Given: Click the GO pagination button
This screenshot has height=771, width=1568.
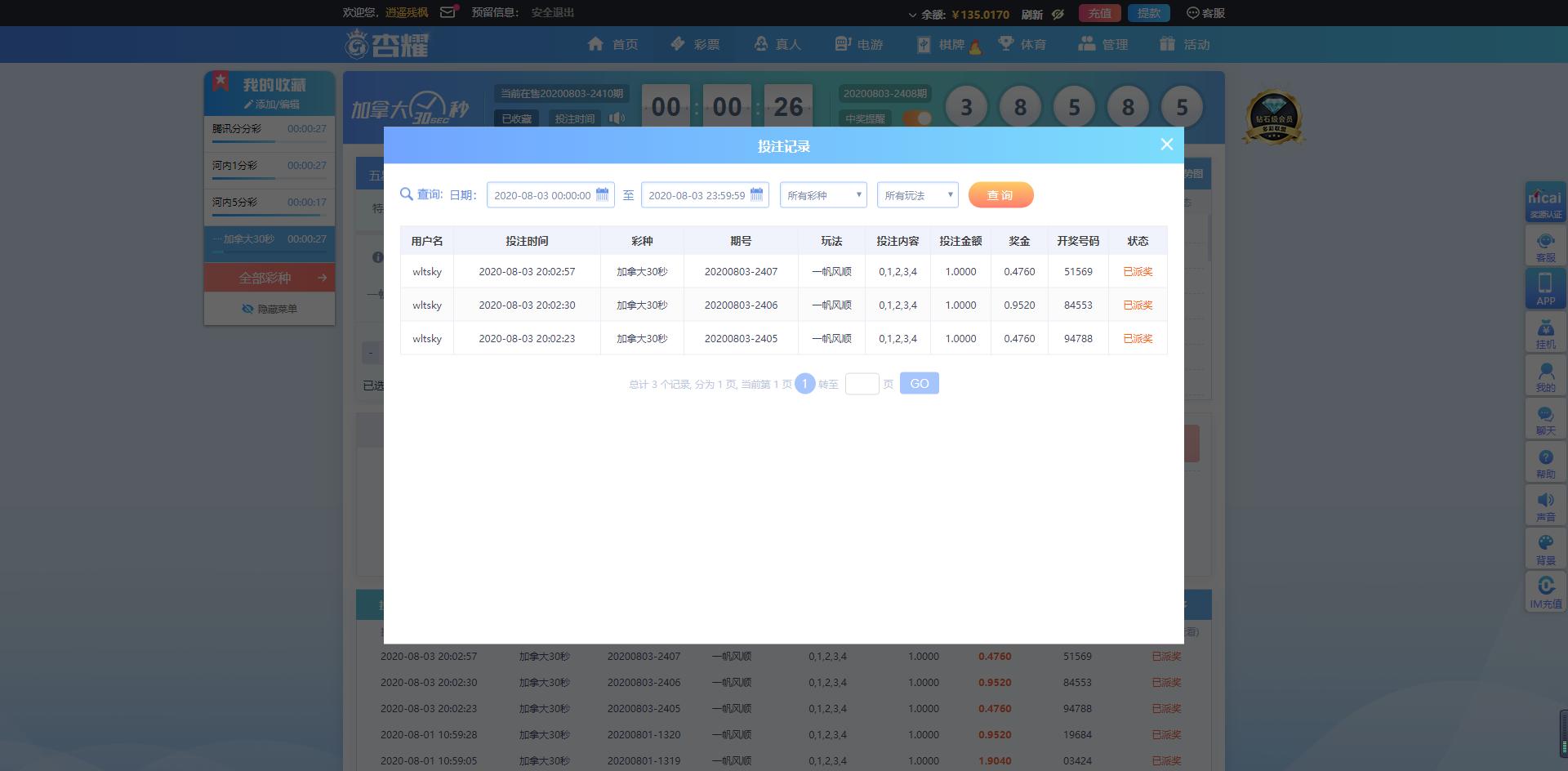Looking at the screenshot, I should (x=920, y=383).
